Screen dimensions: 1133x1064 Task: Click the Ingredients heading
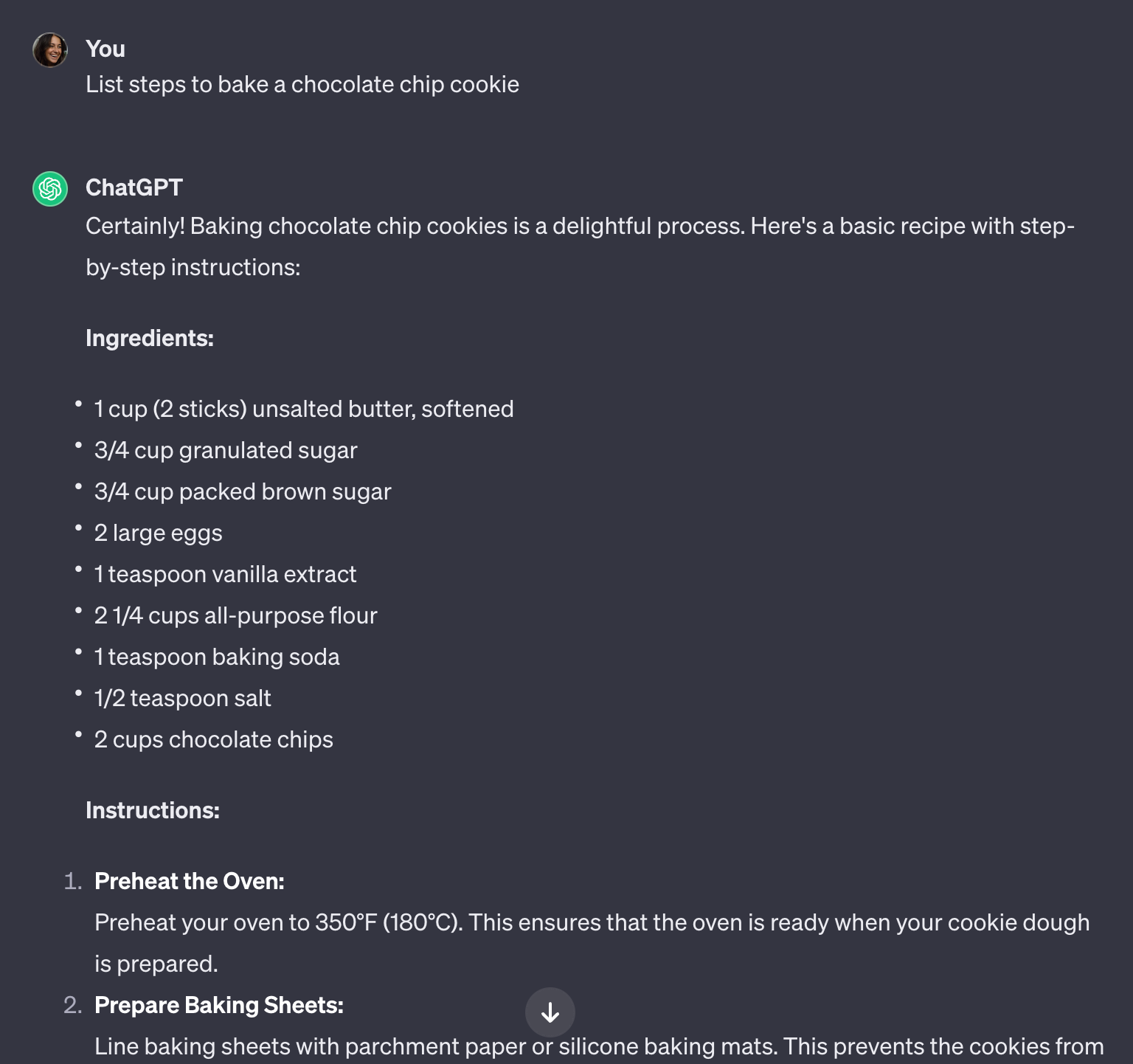150,339
